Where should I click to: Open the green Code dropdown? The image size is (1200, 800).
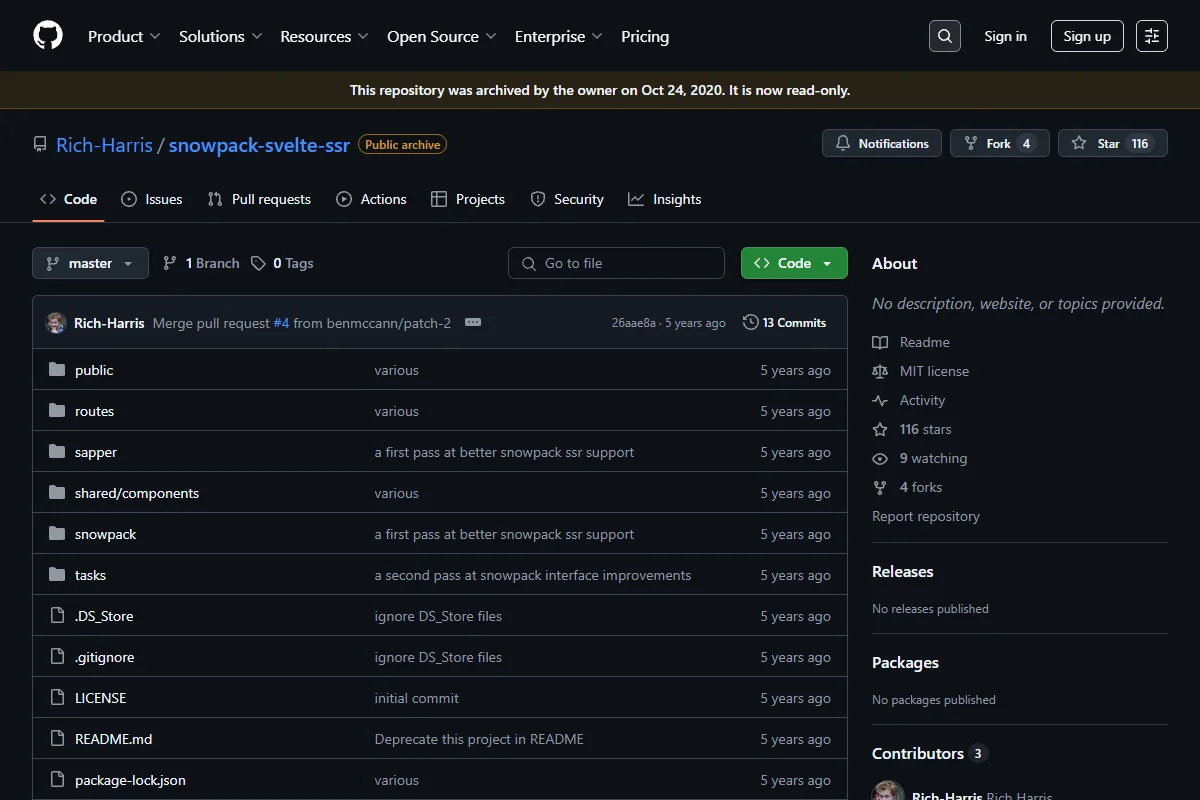tap(794, 263)
